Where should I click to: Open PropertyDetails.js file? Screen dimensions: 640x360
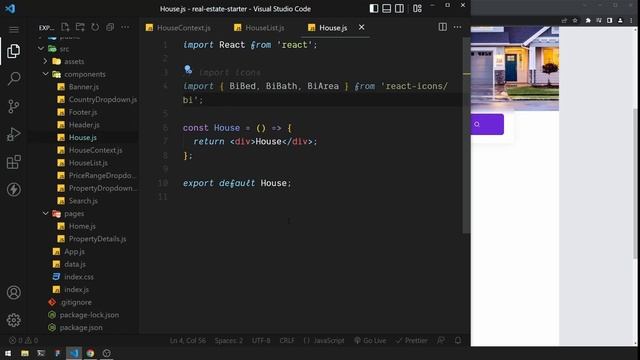[x=97, y=239]
